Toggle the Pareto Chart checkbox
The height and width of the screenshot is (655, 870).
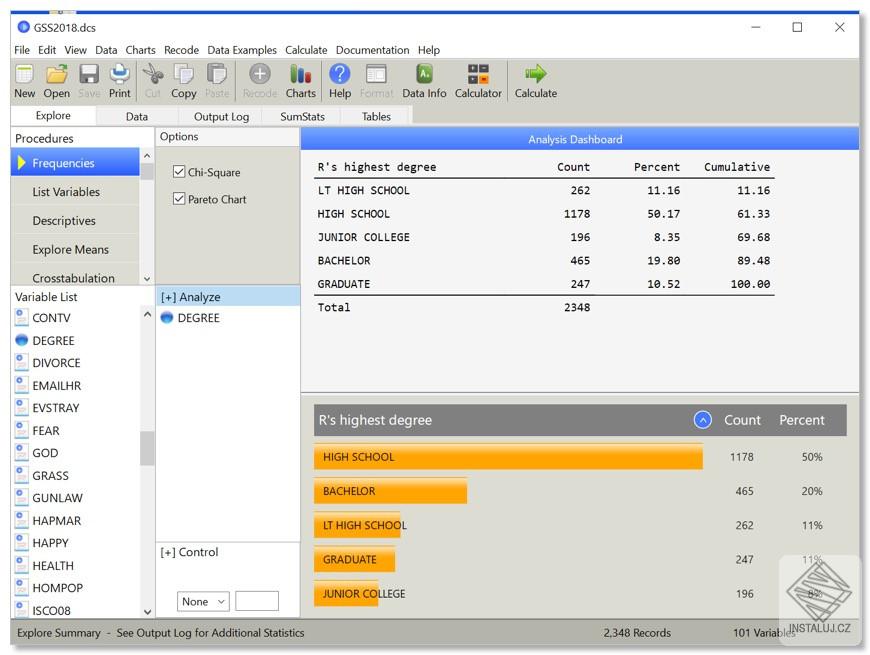(x=180, y=199)
